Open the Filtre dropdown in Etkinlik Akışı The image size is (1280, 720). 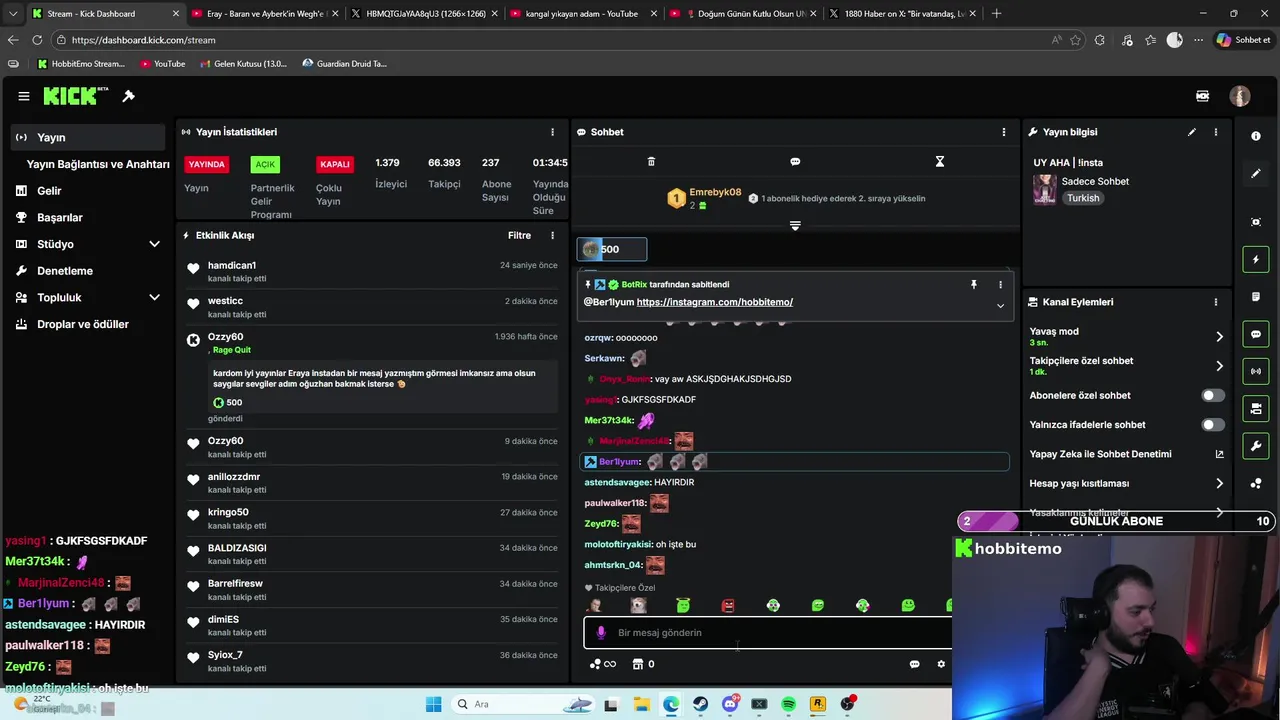coord(519,235)
